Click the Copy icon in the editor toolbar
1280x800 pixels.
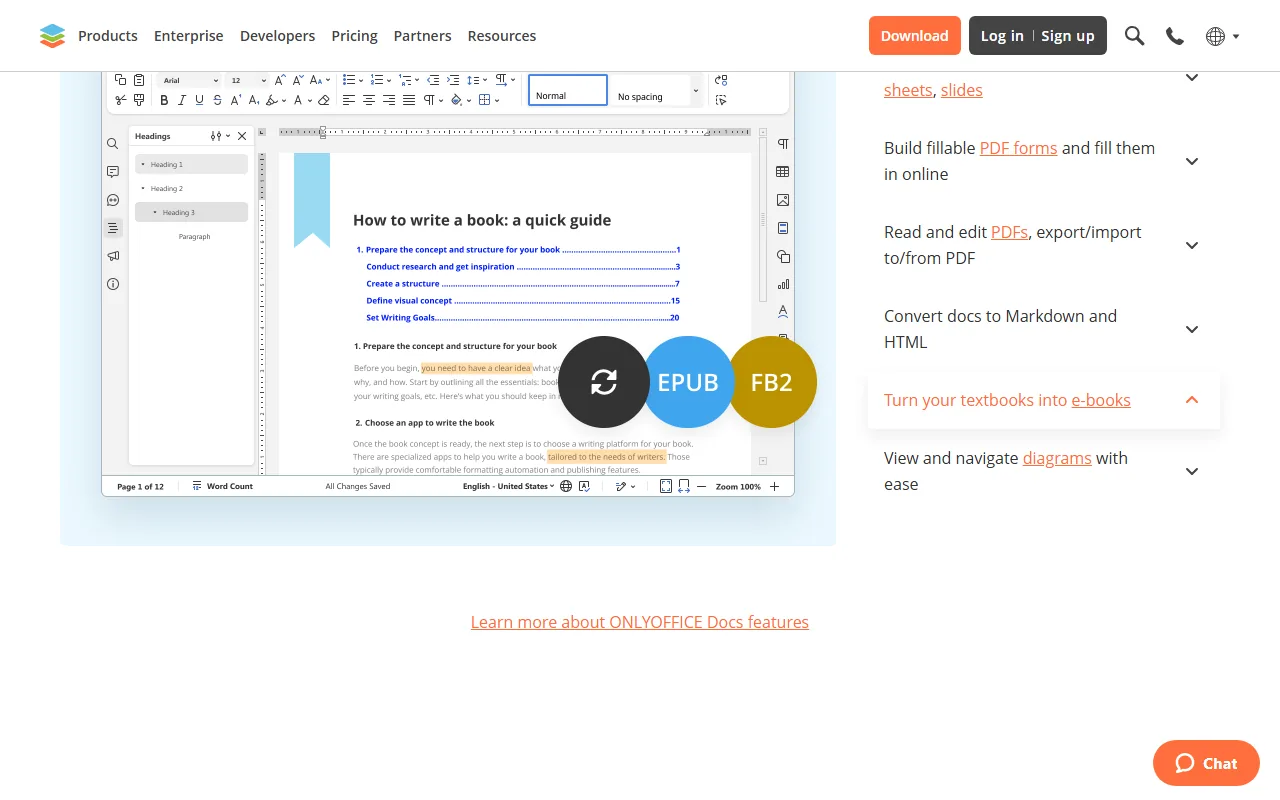pos(120,80)
